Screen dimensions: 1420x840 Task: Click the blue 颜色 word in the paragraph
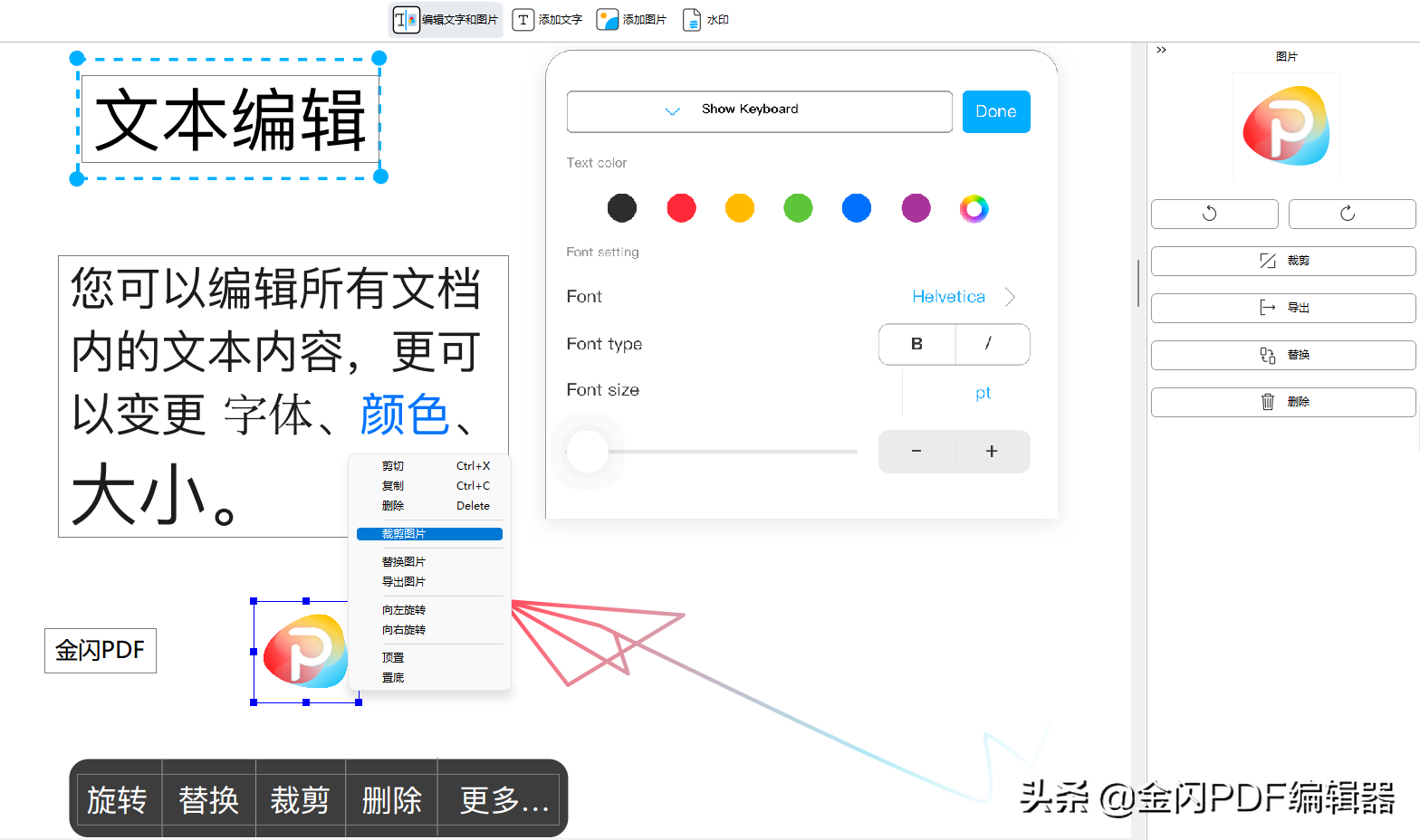(x=405, y=415)
